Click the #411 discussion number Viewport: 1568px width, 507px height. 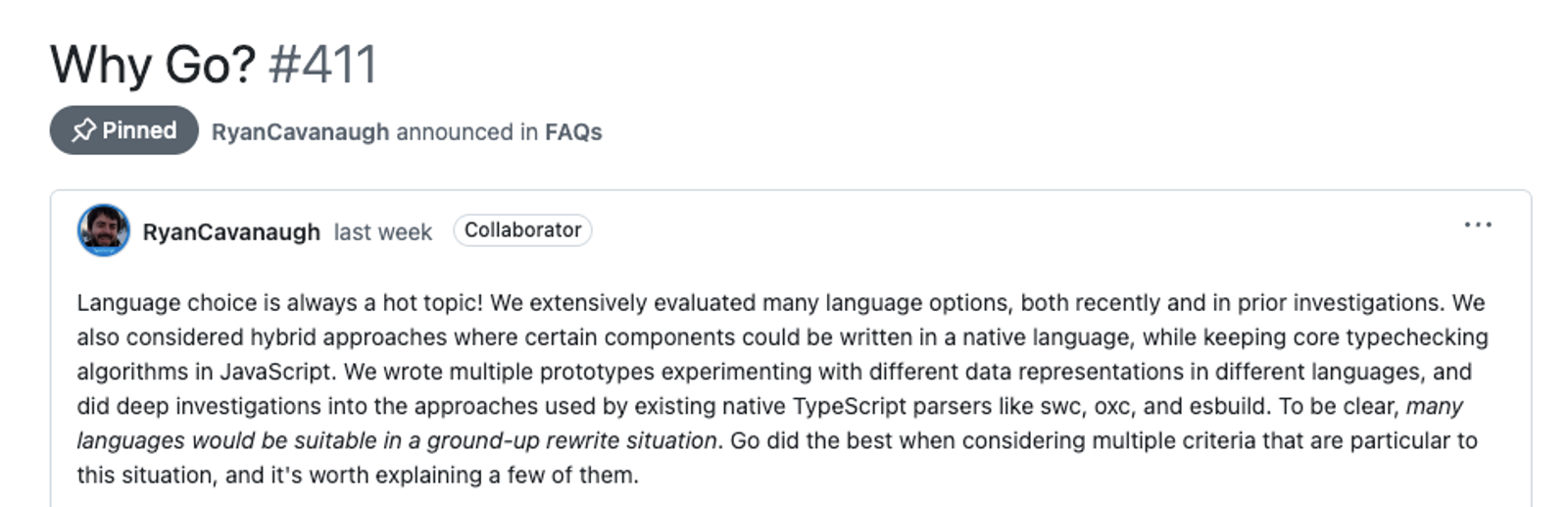coord(322,65)
